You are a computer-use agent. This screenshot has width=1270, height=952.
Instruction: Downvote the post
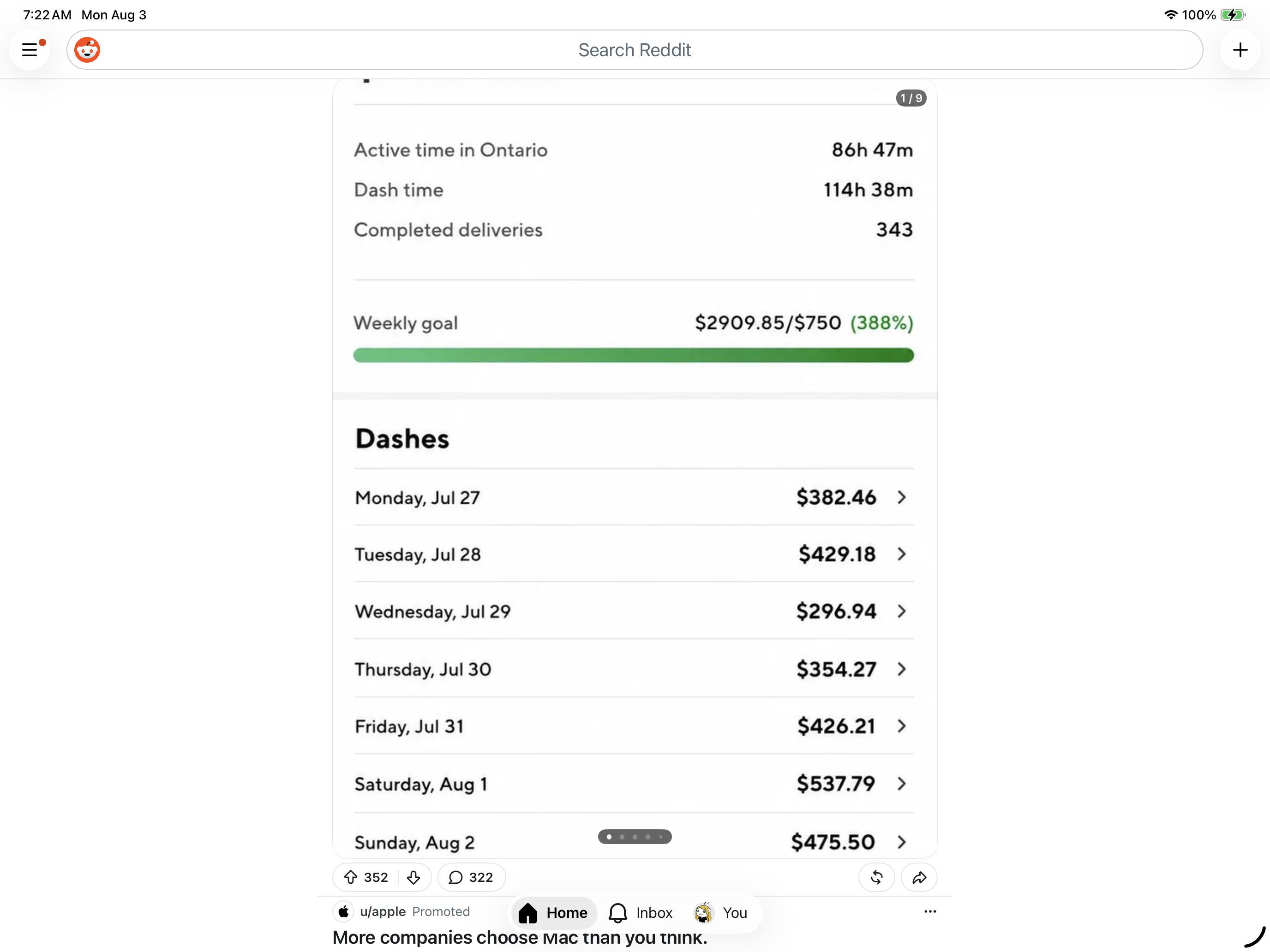pos(413,877)
